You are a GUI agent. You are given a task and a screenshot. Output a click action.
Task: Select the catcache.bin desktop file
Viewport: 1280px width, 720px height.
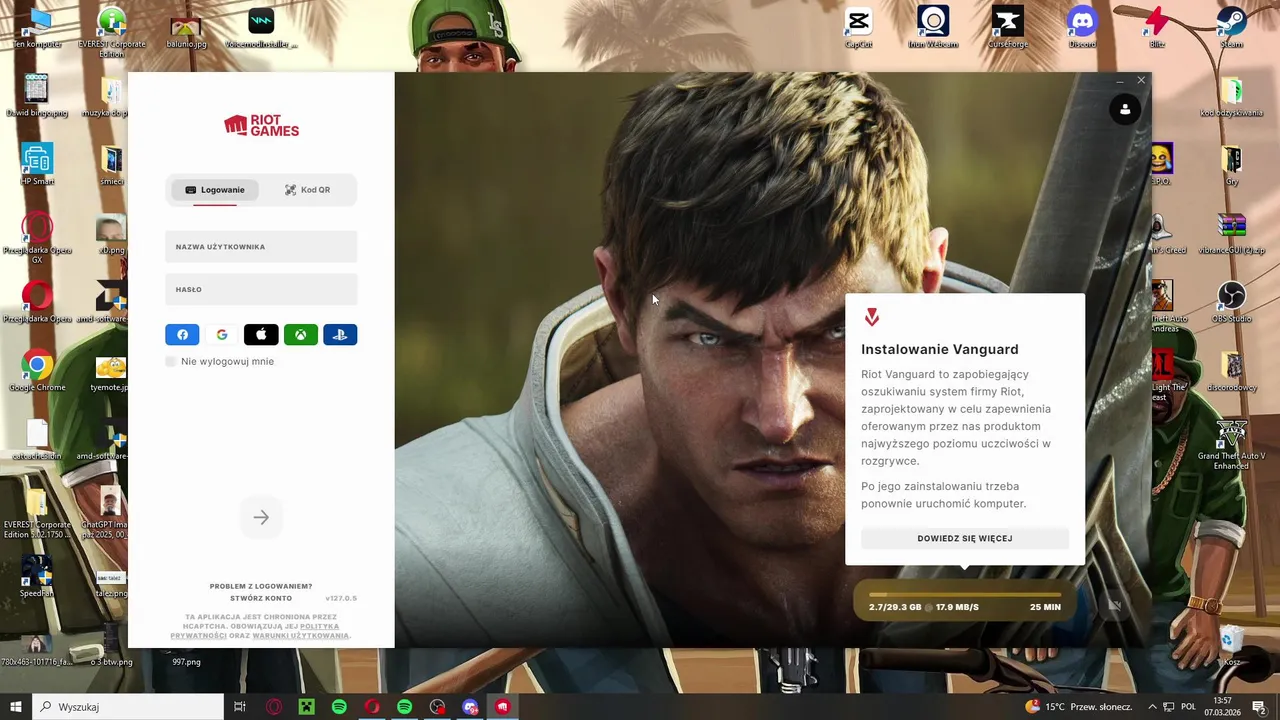coord(37,440)
